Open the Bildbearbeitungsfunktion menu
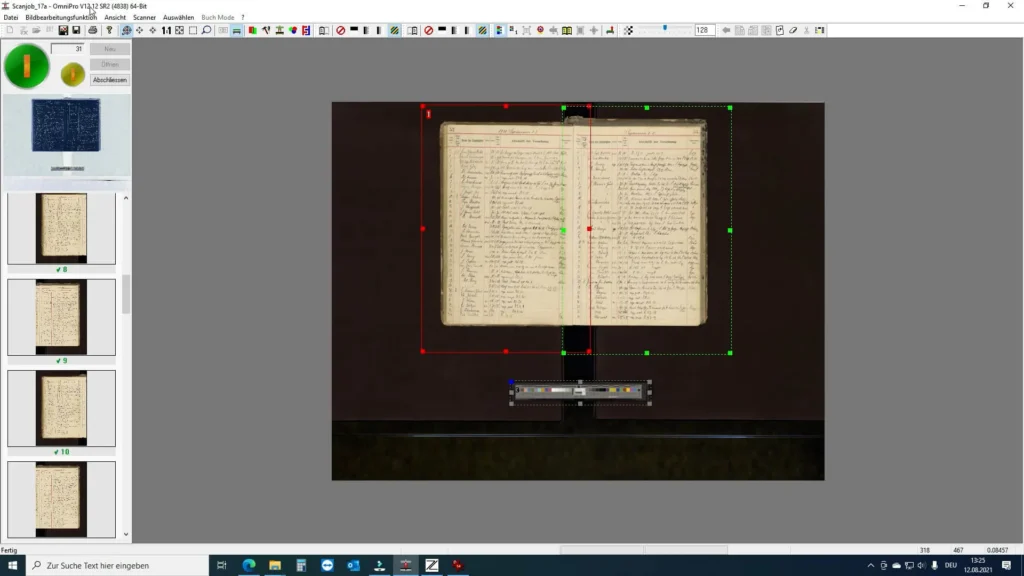Screen dimensions: 1024x576 tap(61, 17)
